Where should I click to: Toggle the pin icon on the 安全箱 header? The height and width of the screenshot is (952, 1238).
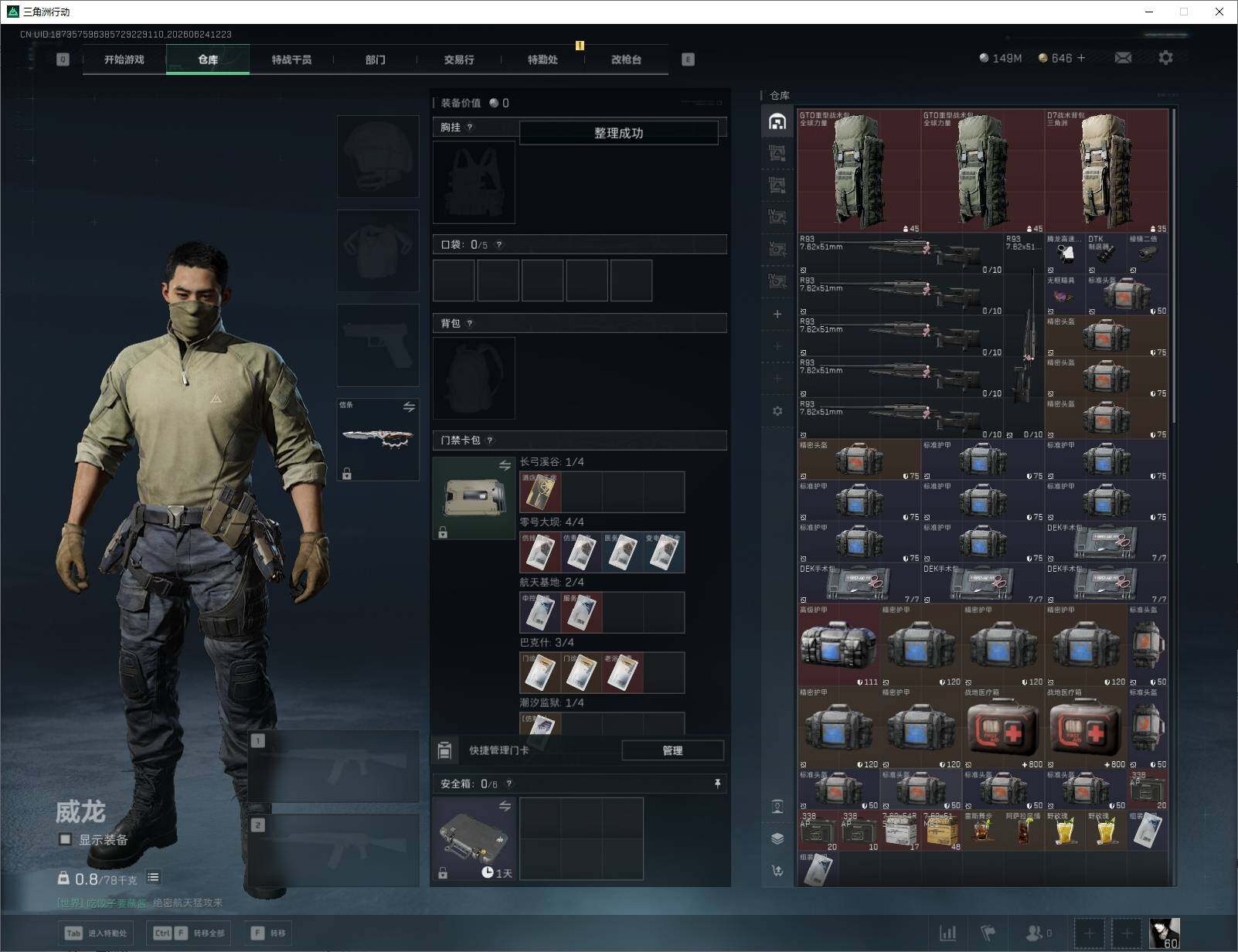point(717,784)
